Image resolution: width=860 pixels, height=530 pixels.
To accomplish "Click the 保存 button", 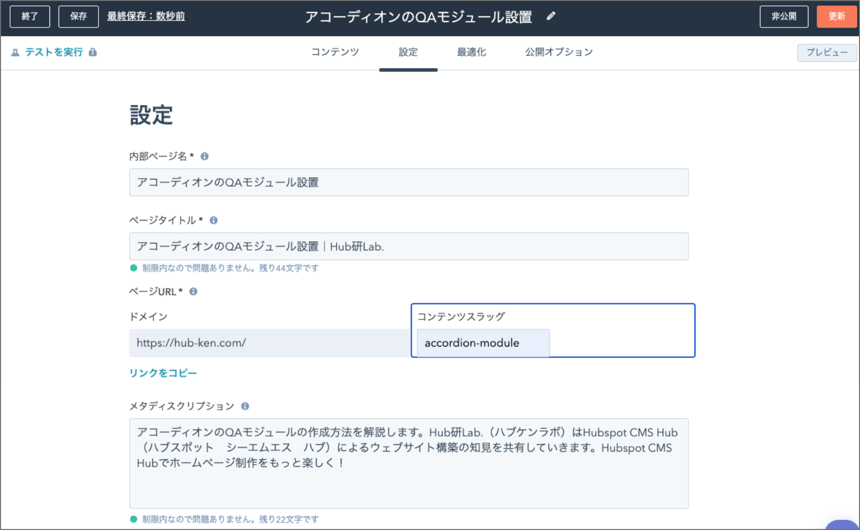I will pyautogui.click(x=78, y=16).
